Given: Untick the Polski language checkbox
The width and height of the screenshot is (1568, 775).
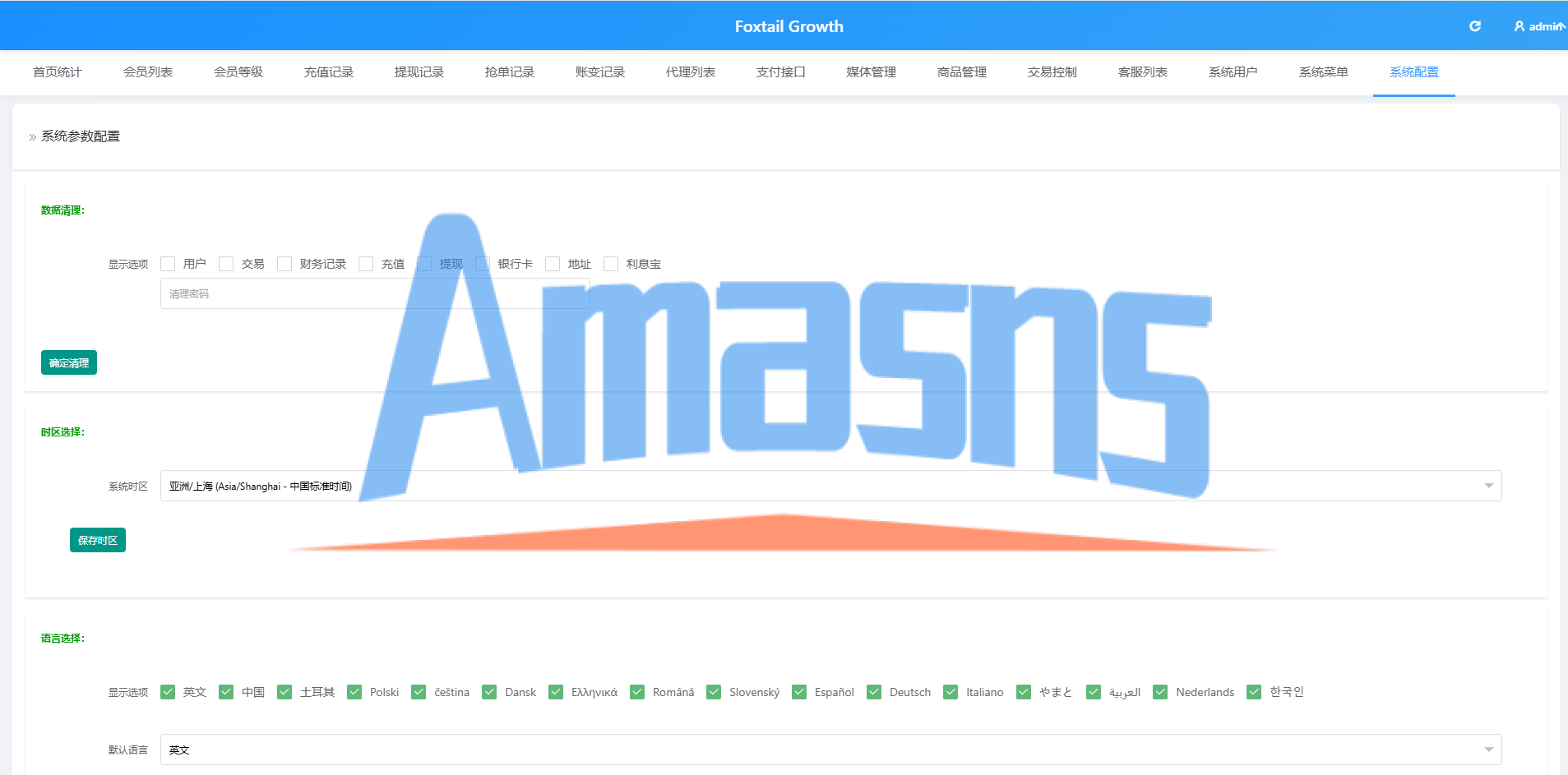Looking at the screenshot, I should 354,692.
